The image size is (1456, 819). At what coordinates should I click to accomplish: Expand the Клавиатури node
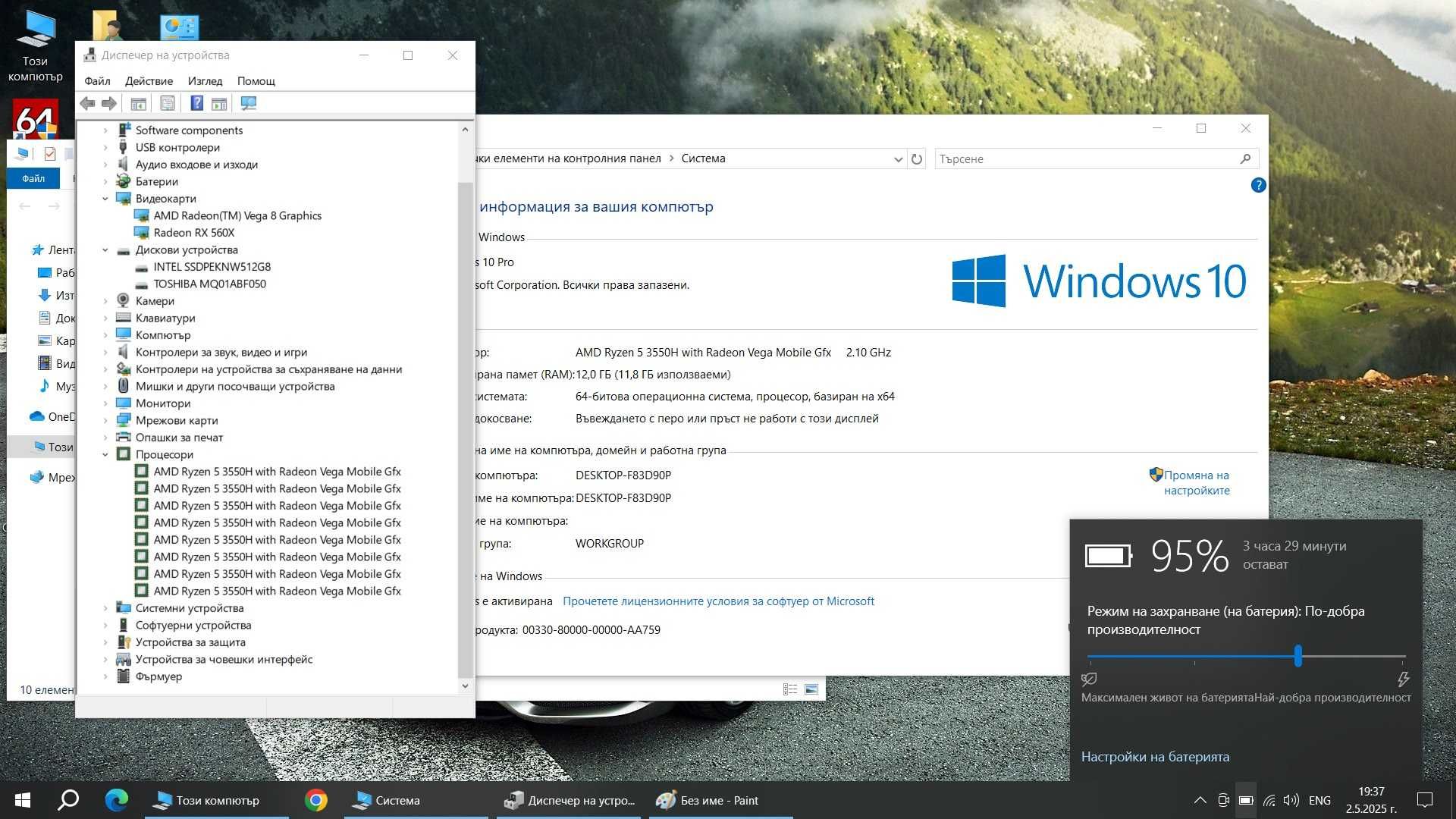pos(105,318)
